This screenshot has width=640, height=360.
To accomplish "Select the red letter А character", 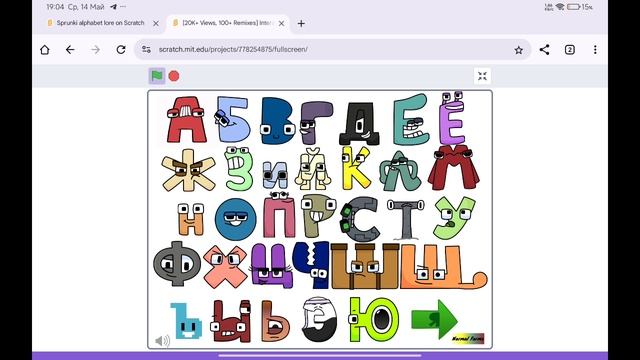I will 186,119.
